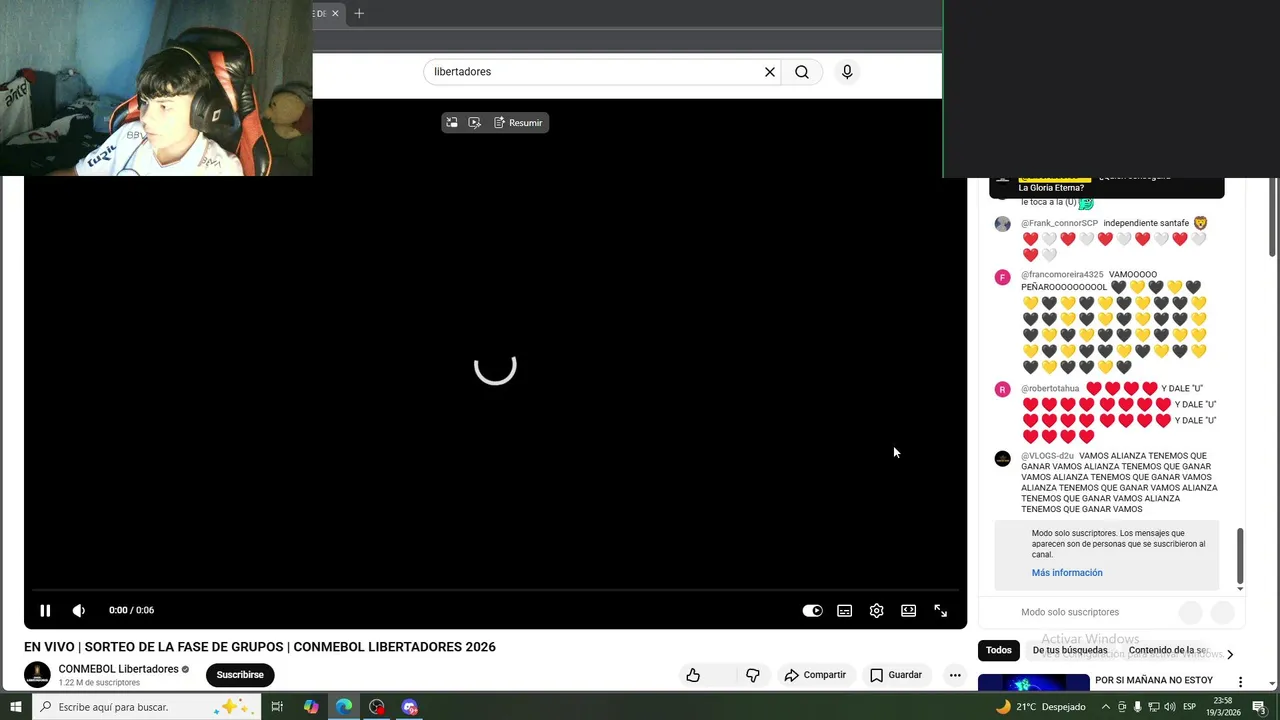Open a new browser tab with plus
This screenshot has height=720, width=1280.
point(359,13)
